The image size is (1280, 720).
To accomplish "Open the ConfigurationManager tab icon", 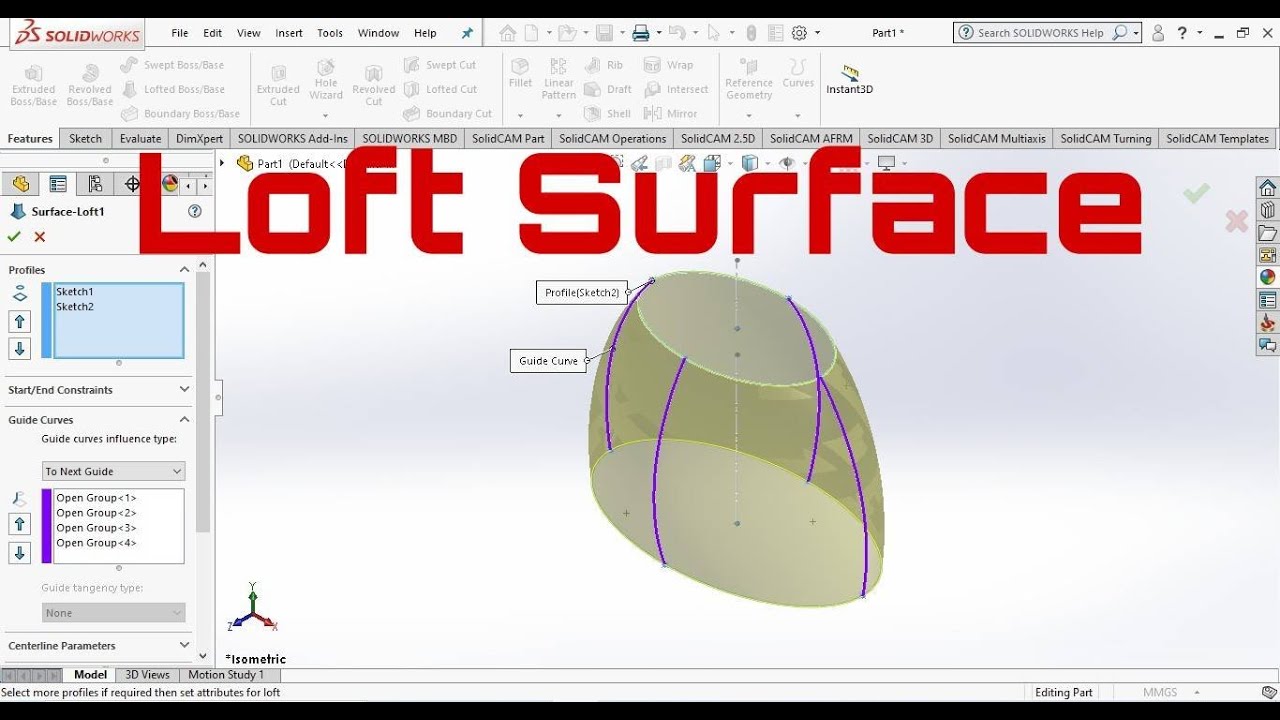I will (95, 184).
